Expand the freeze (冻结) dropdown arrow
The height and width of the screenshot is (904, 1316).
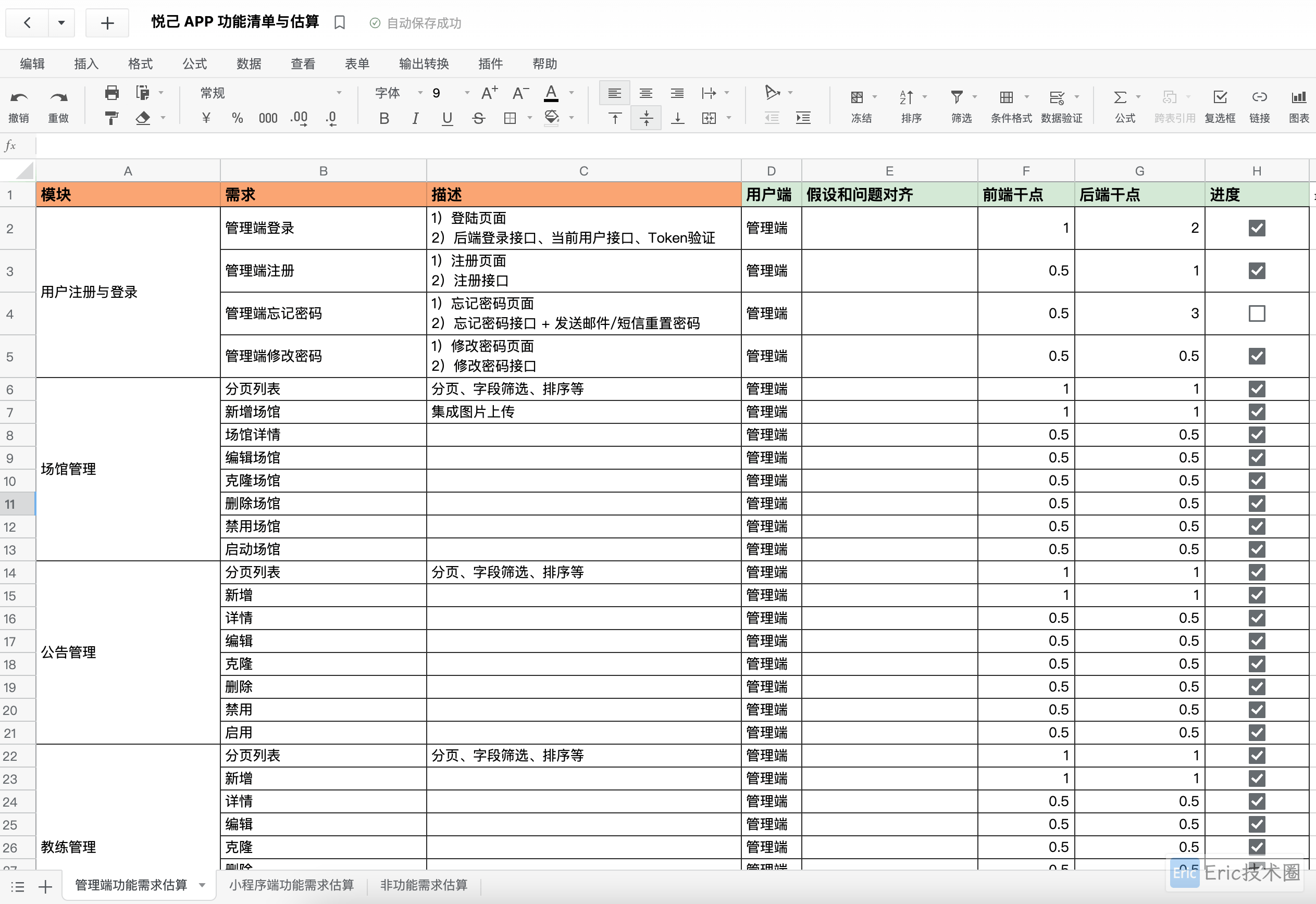tap(875, 97)
